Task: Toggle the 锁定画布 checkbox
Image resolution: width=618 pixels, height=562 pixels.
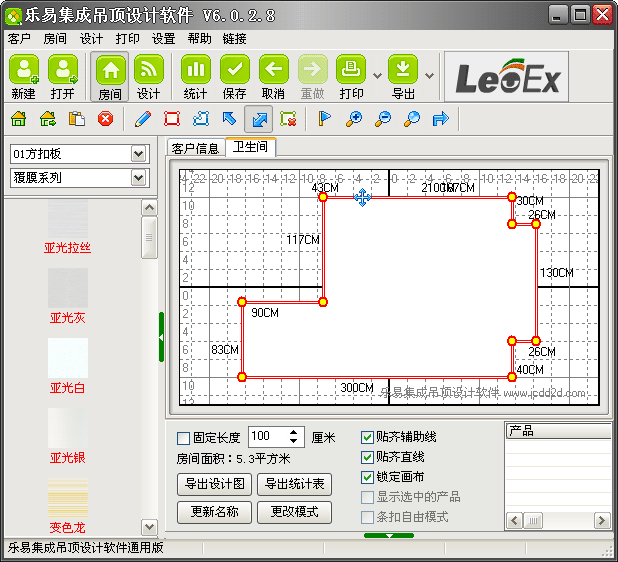Action: (367, 477)
